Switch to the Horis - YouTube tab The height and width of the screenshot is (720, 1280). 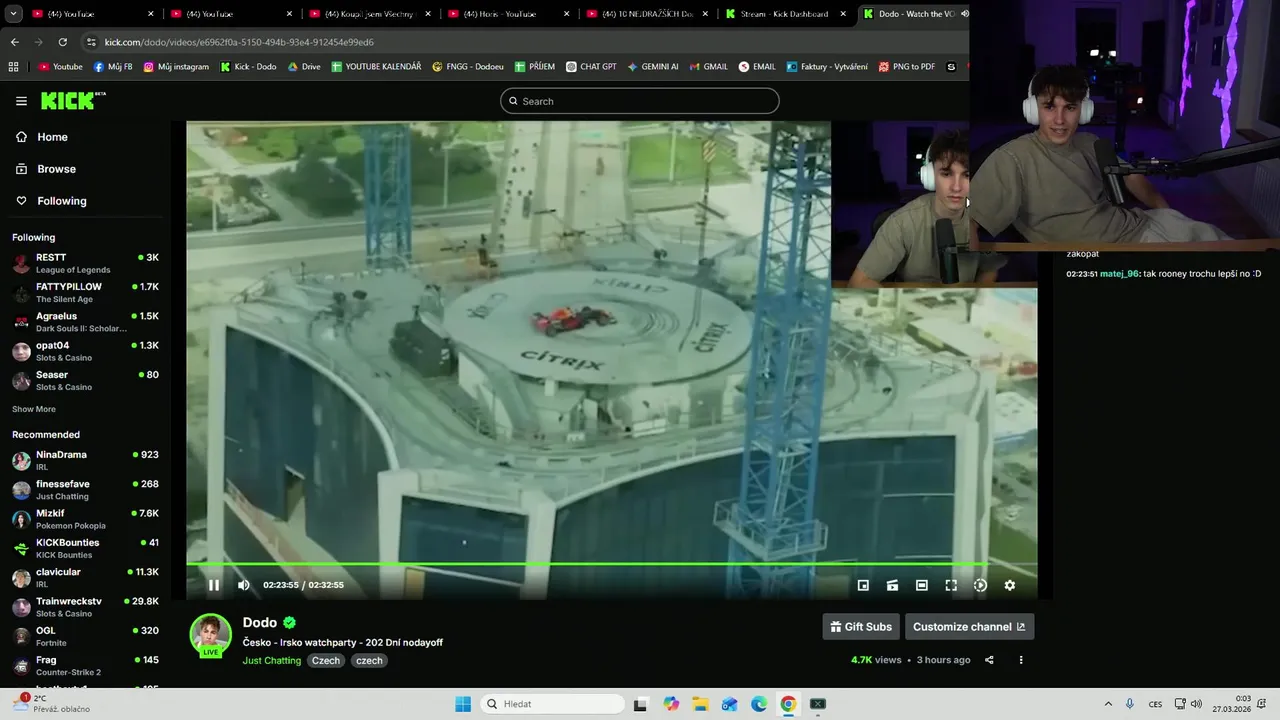point(508,14)
